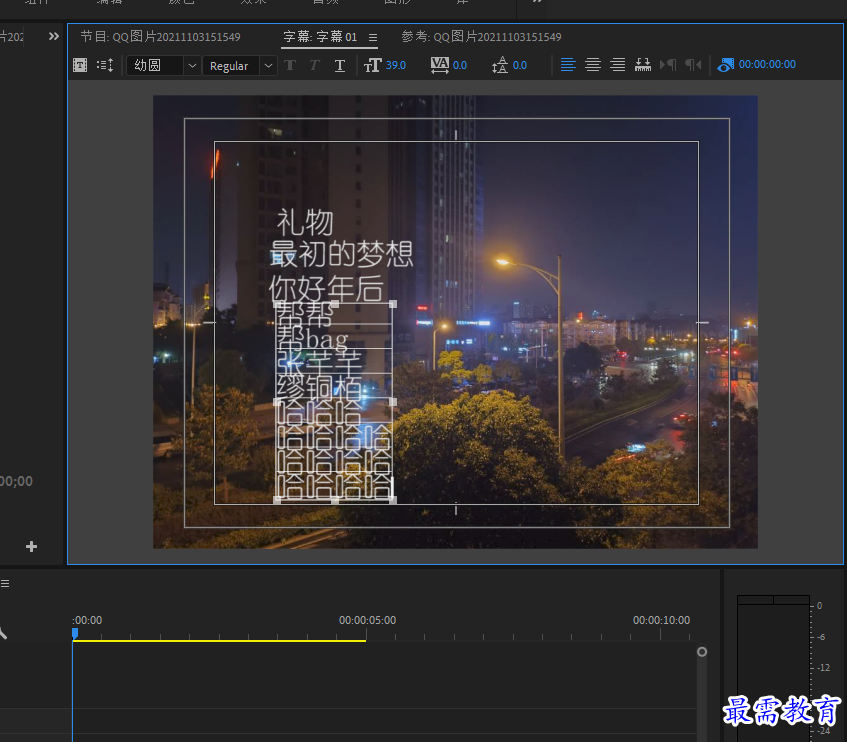Viewport: 847px width, 742px height.
Task: Expand hidden panels with double chevron
Action: 53,36
